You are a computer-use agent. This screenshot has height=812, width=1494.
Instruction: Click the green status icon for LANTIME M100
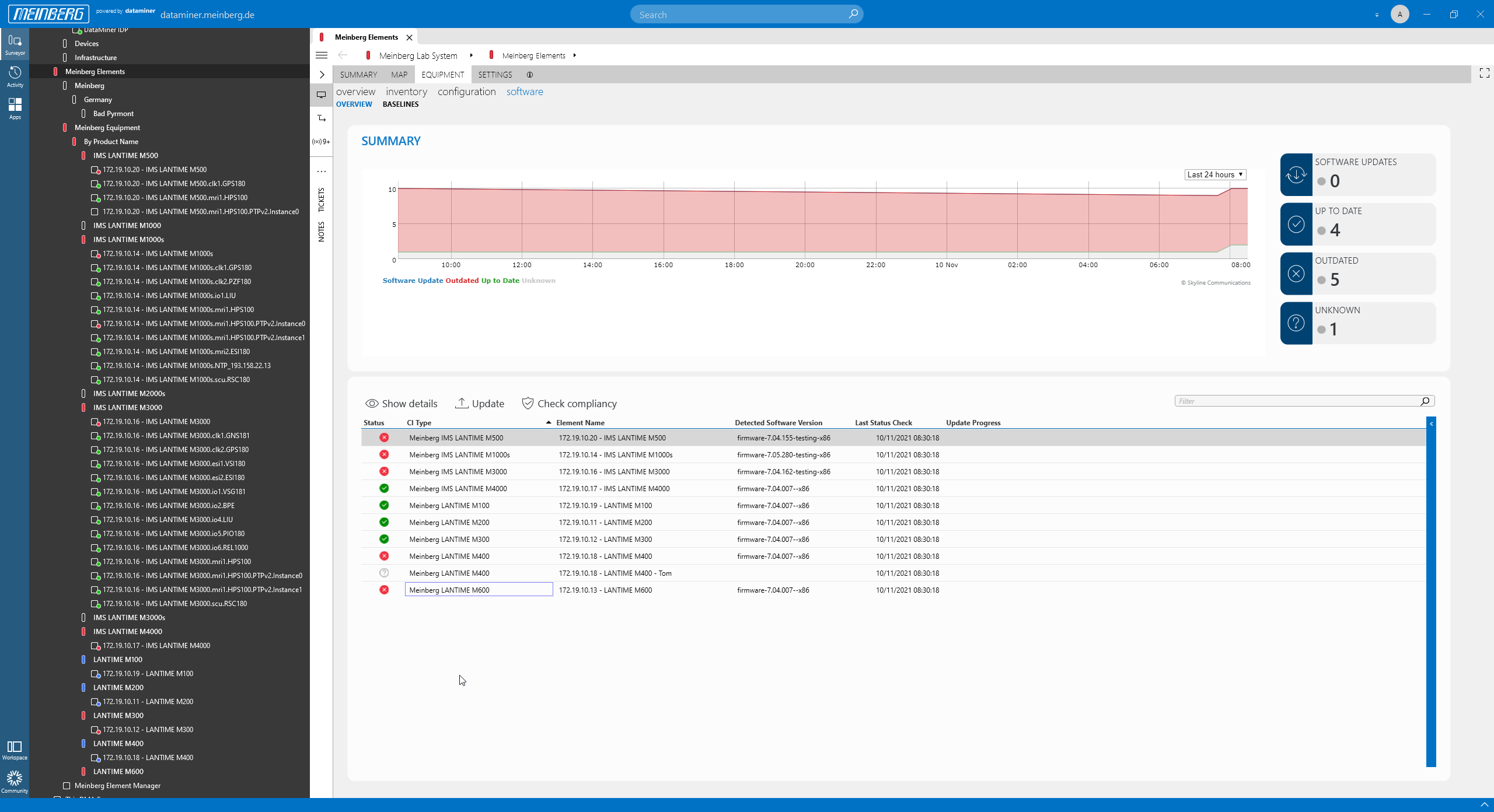click(384, 505)
